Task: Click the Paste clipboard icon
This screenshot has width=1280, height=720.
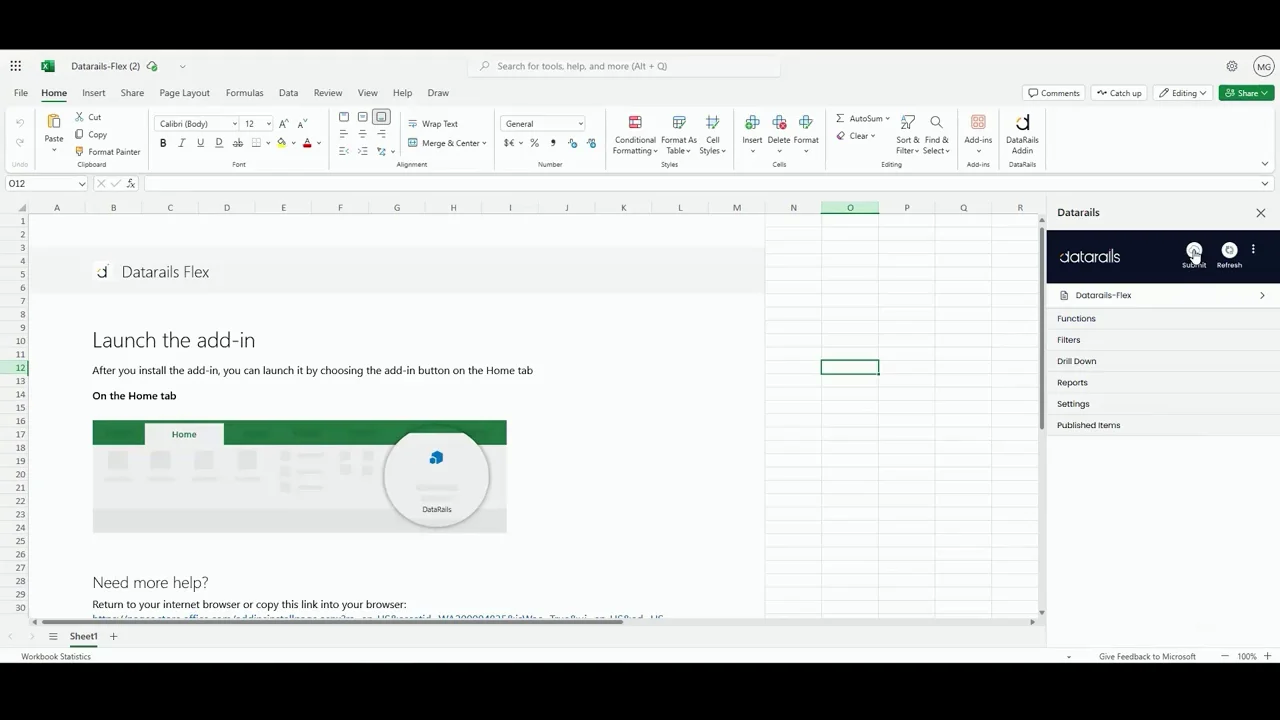Action: [x=54, y=122]
